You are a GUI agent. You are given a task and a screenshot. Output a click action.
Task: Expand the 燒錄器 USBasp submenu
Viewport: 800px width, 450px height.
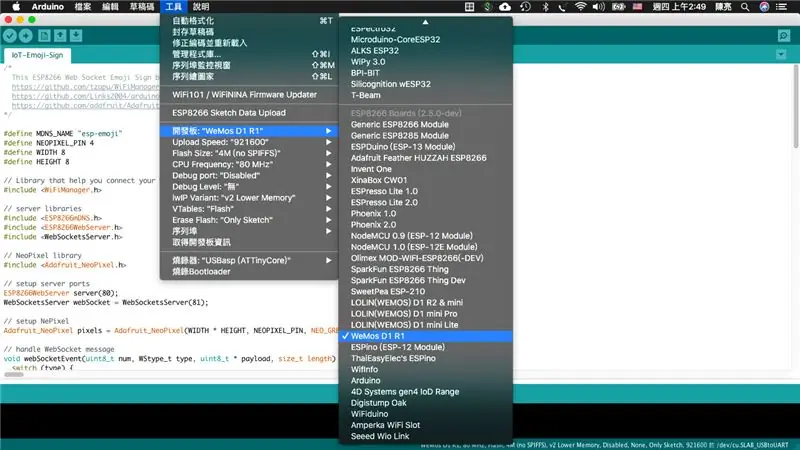249,260
